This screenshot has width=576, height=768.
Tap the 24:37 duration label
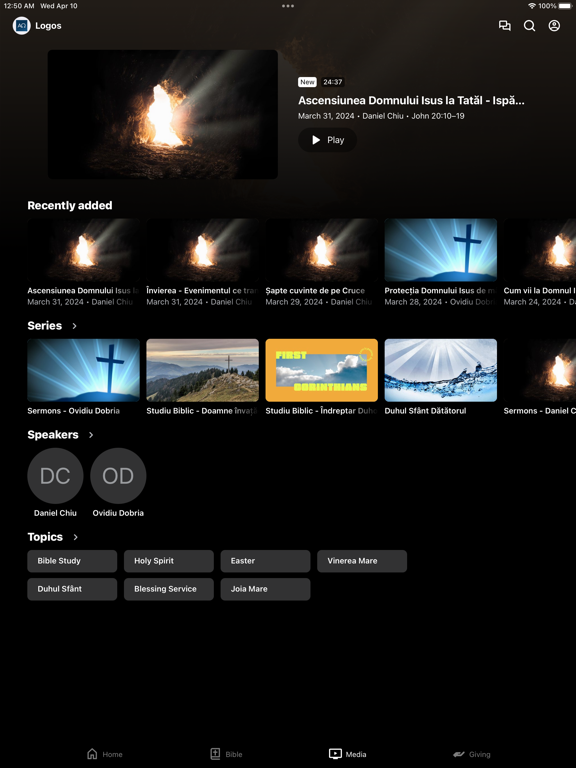[333, 82]
